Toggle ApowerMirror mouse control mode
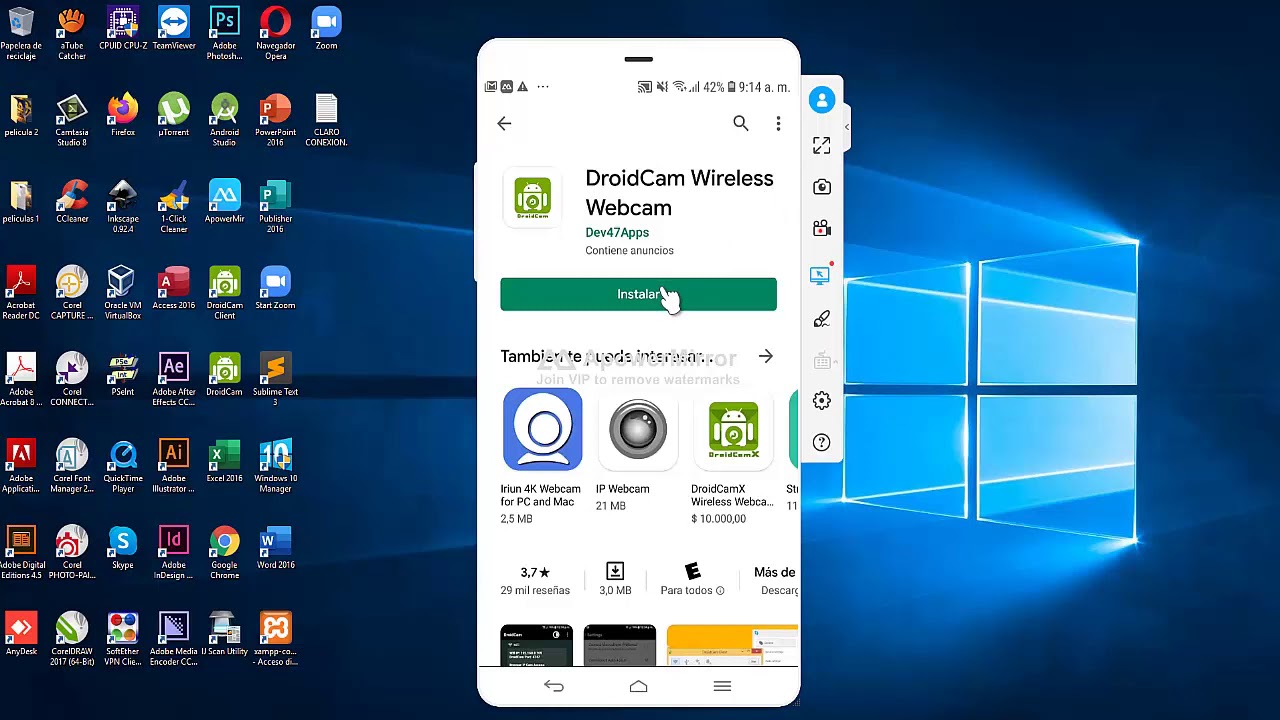 tap(822, 274)
